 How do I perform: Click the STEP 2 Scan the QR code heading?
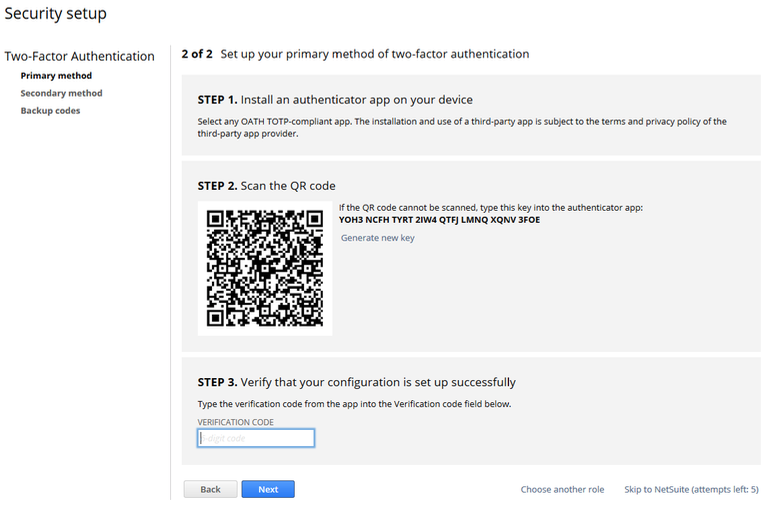tap(266, 186)
